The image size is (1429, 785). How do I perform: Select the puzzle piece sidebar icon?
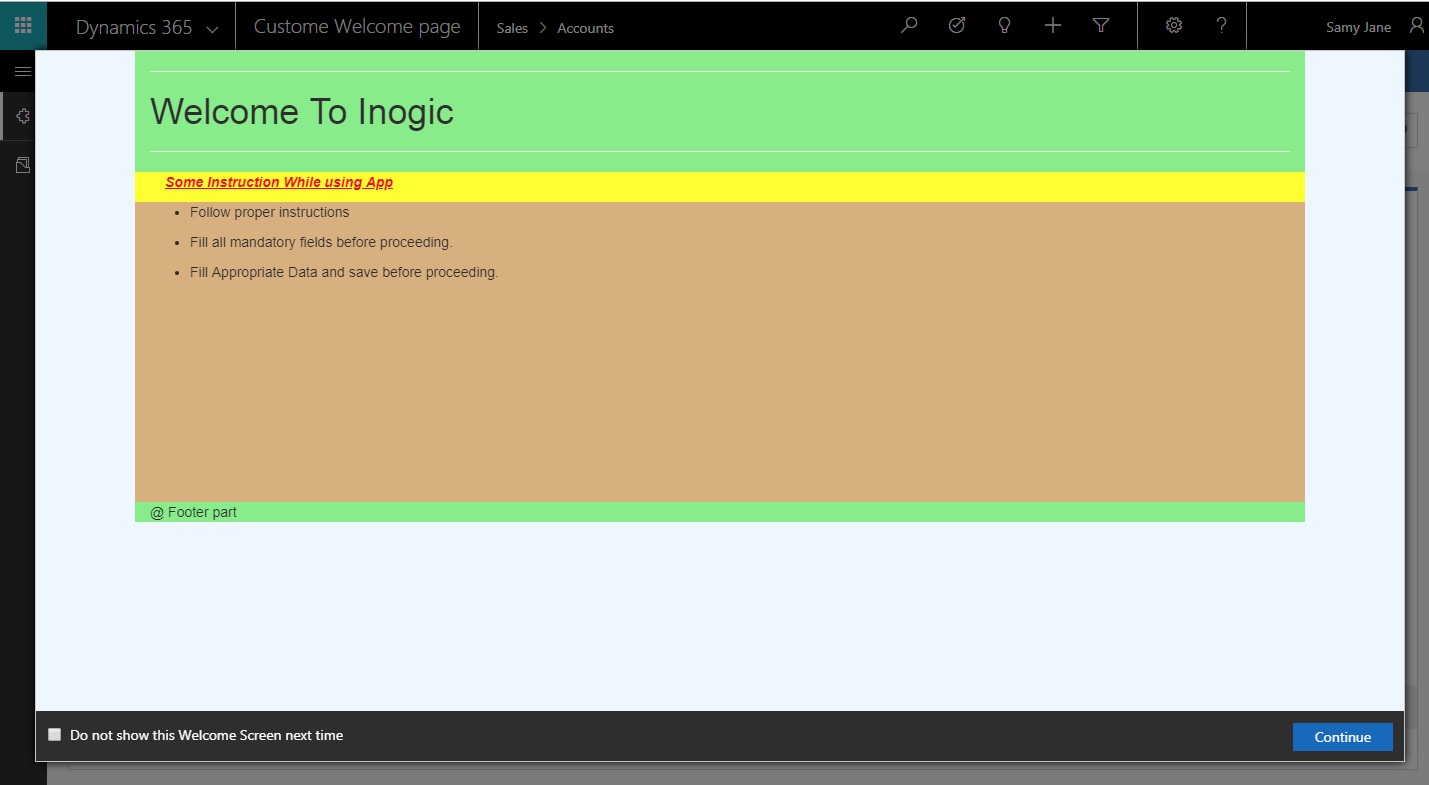coord(23,117)
